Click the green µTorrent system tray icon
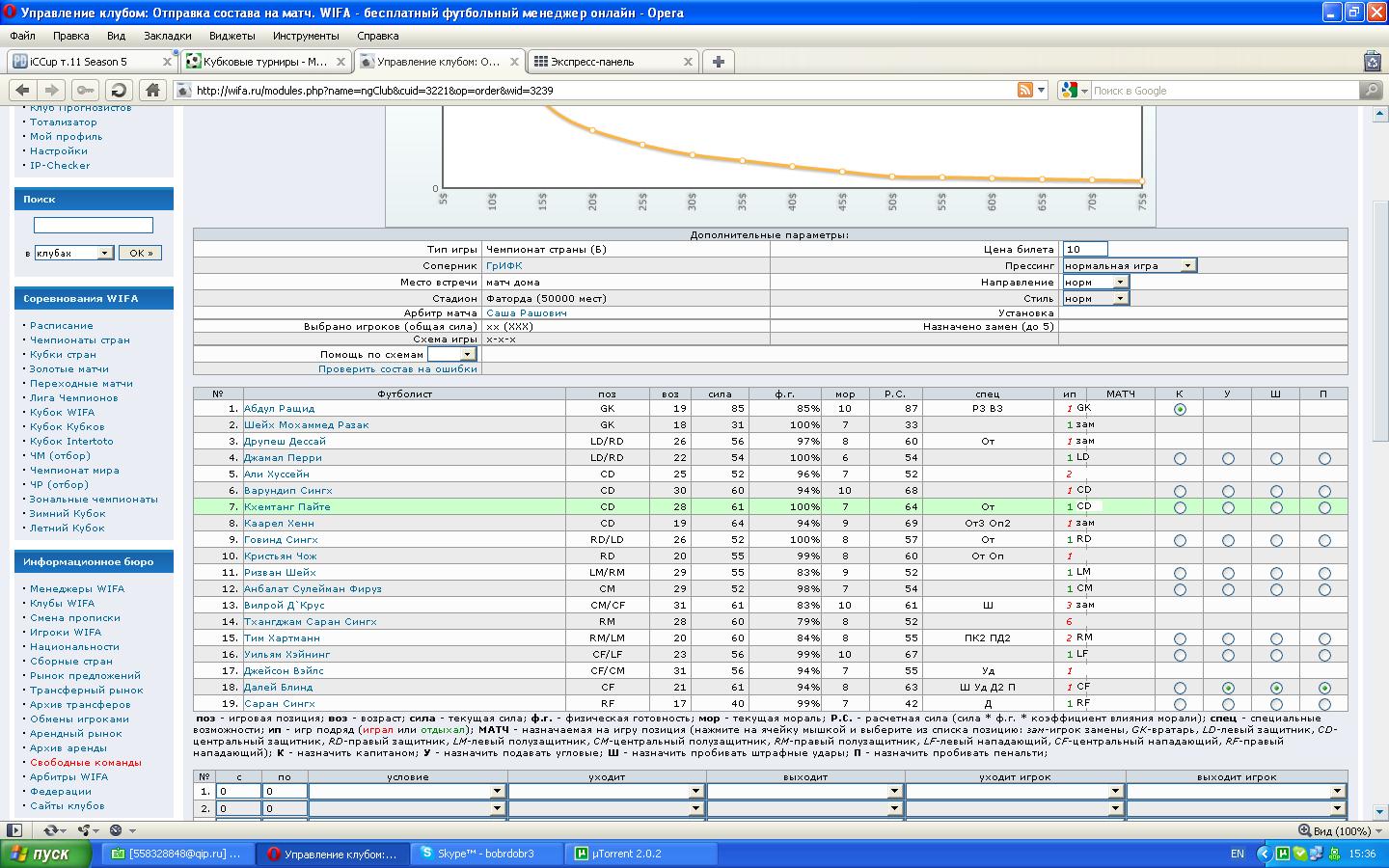Screen dimensions: 1389x868 [1283, 854]
